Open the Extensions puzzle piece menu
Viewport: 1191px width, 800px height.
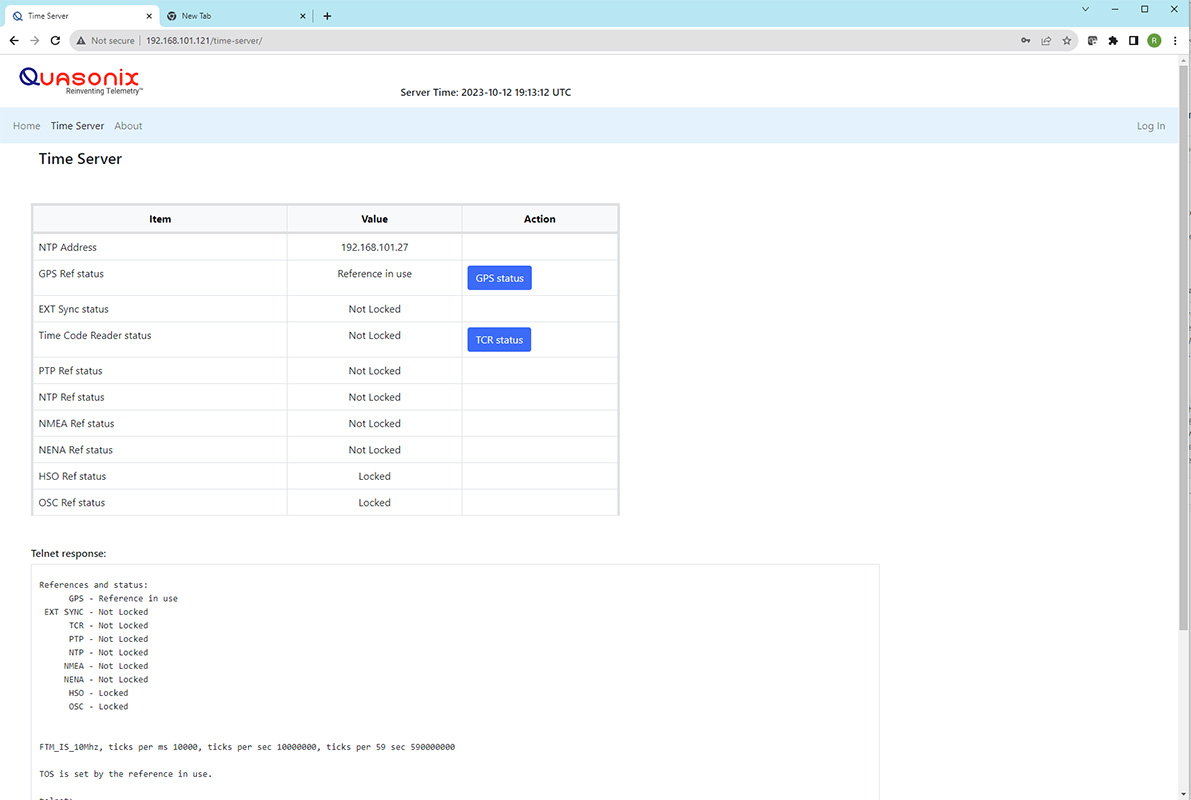coord(1113,41)
